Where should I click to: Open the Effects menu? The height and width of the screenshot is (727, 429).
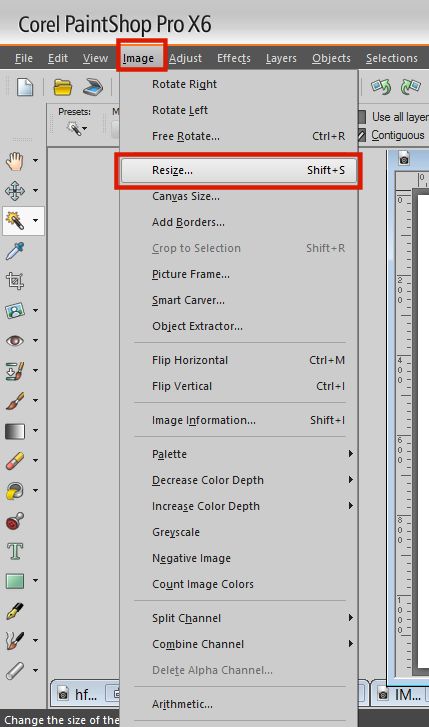click(x=234, y=58)
